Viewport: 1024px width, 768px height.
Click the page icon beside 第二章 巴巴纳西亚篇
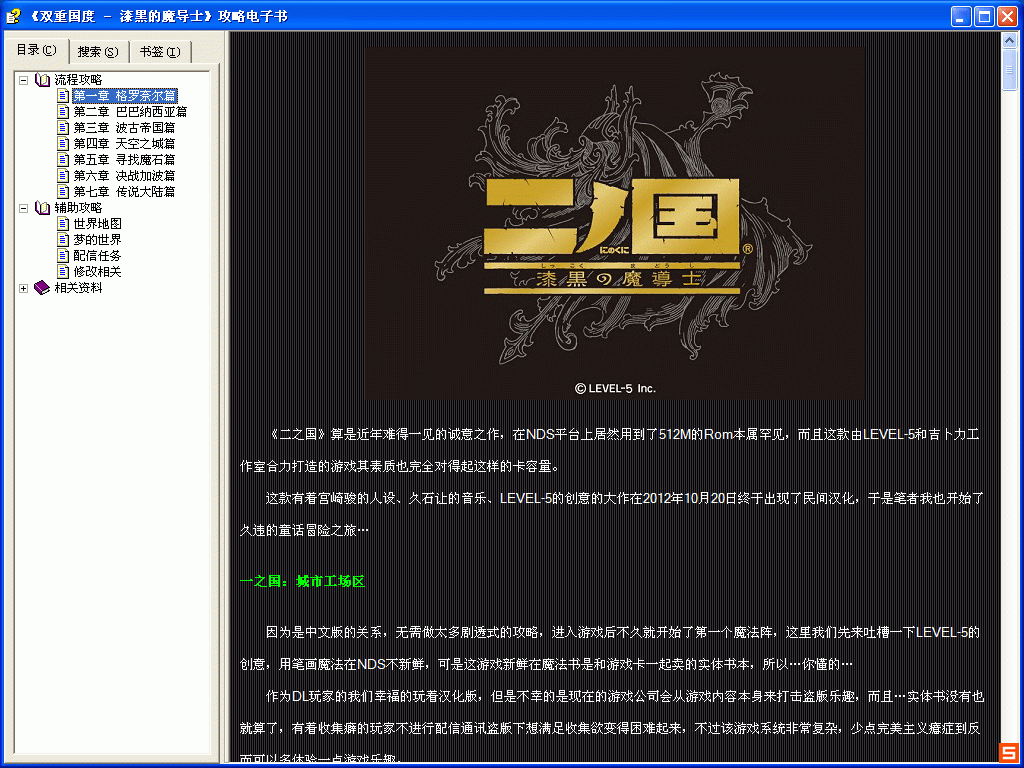63,112
